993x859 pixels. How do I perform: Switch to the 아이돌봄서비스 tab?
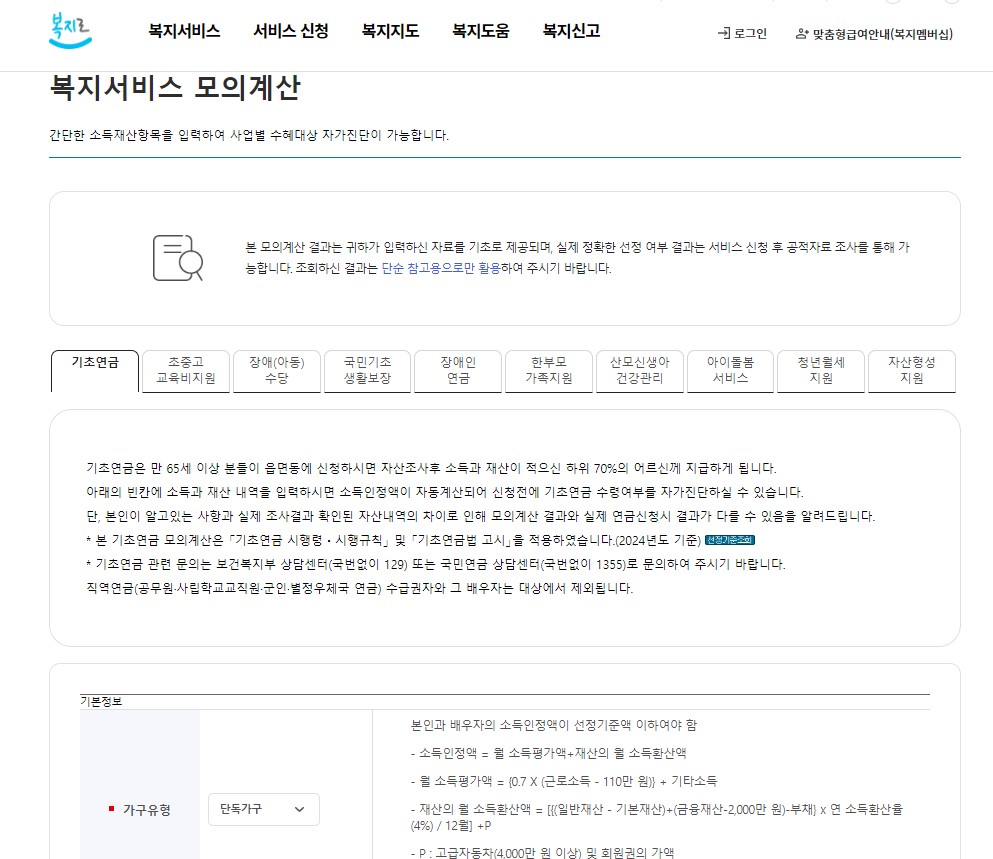pos(730,371)
